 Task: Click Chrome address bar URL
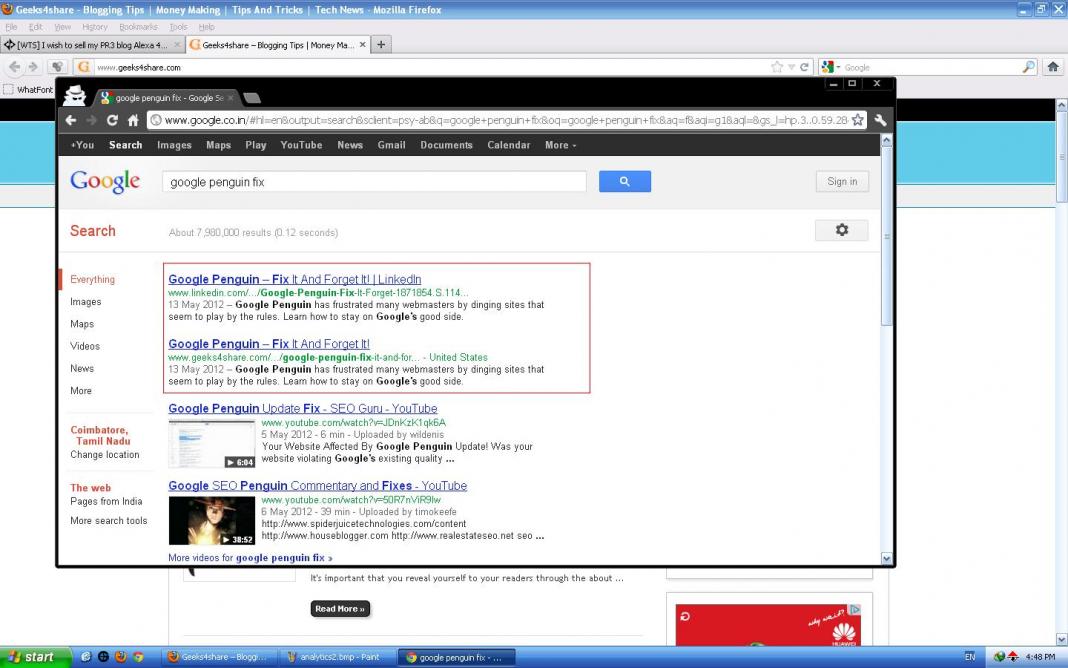[x=505, y=121]
